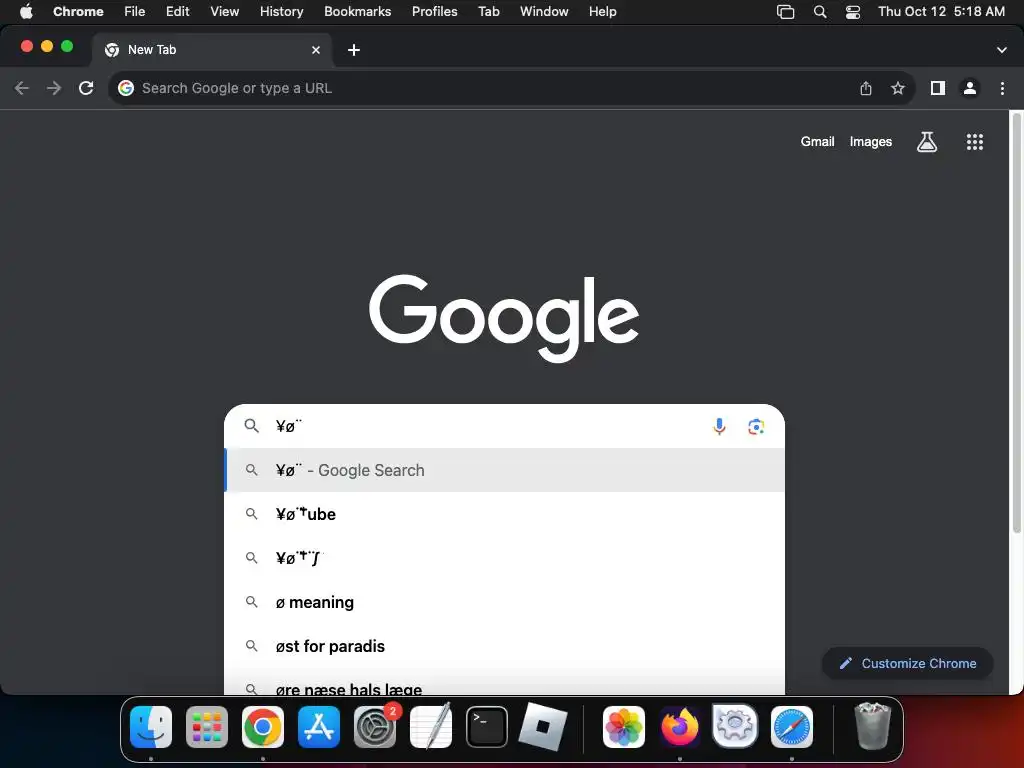
Task: Open Safari from the Dock
Action: (792, 727)
